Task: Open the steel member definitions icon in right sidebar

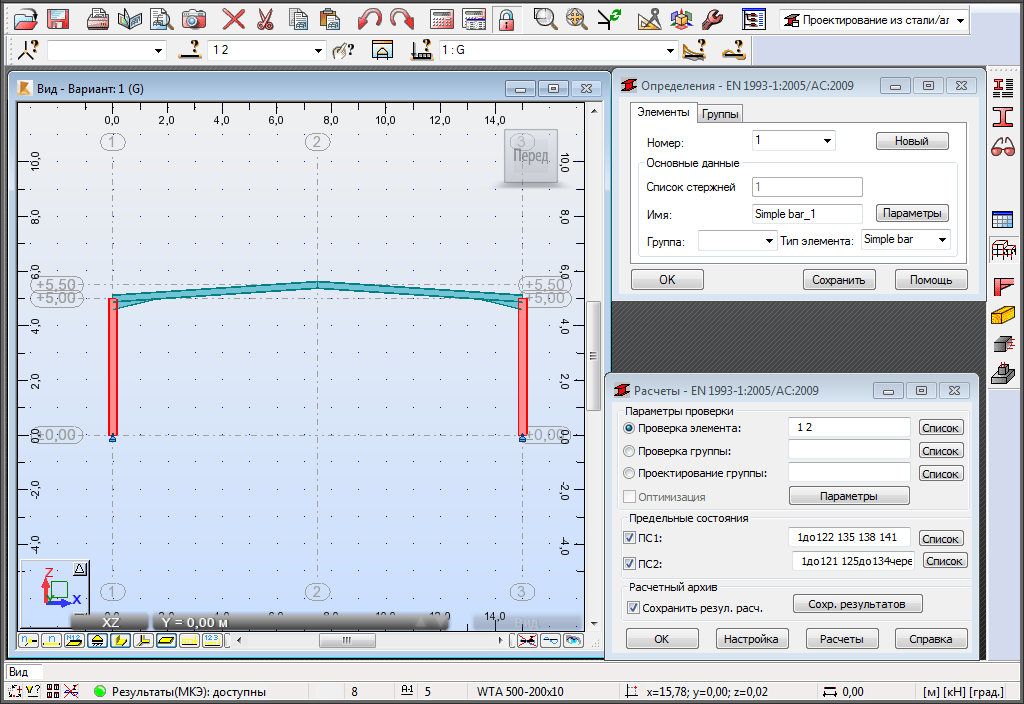Action: pyautogui.click(x=1002, y=86)
